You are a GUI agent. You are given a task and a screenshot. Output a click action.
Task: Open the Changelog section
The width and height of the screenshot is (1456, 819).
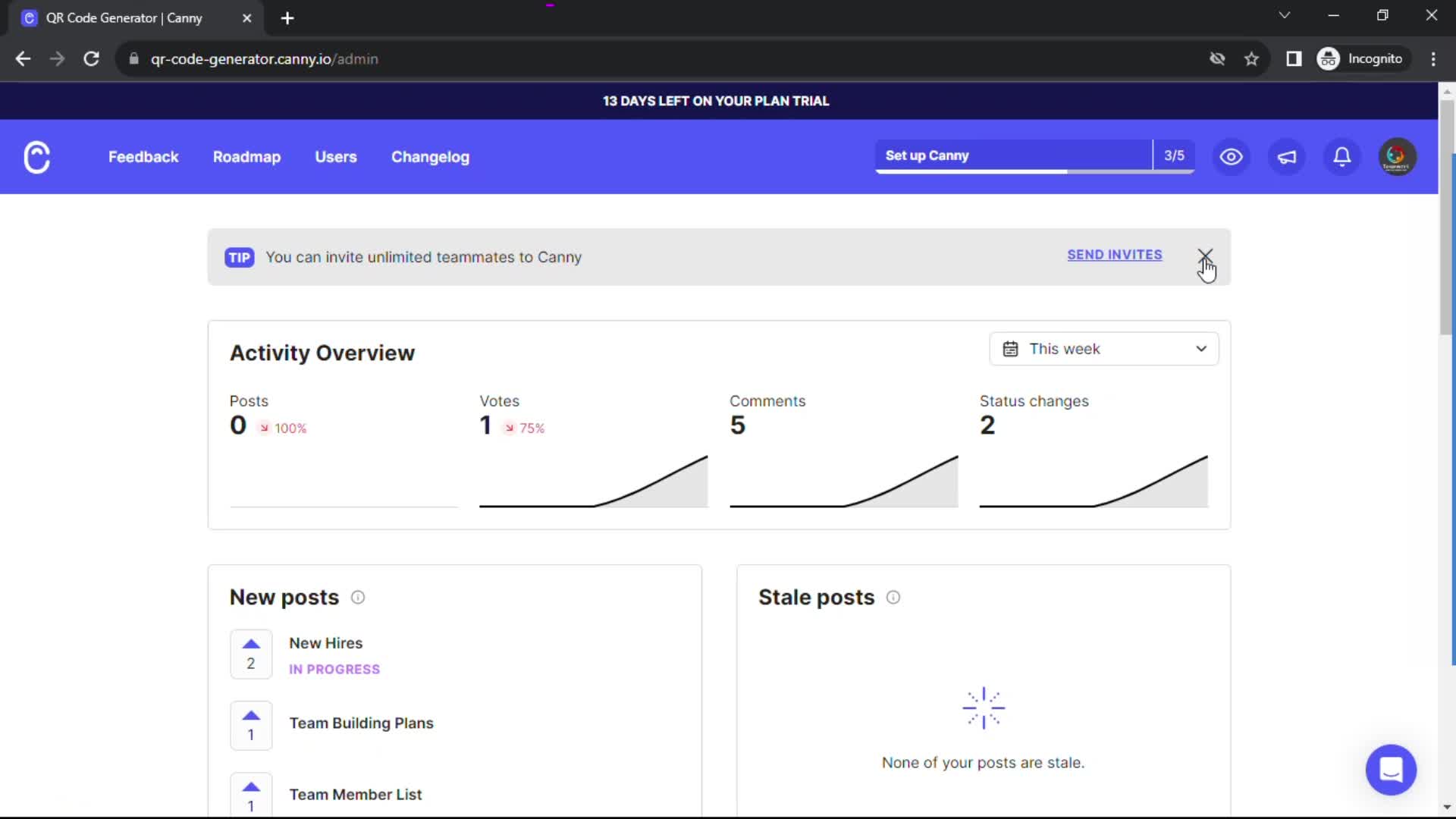click(x=430, y=157)
